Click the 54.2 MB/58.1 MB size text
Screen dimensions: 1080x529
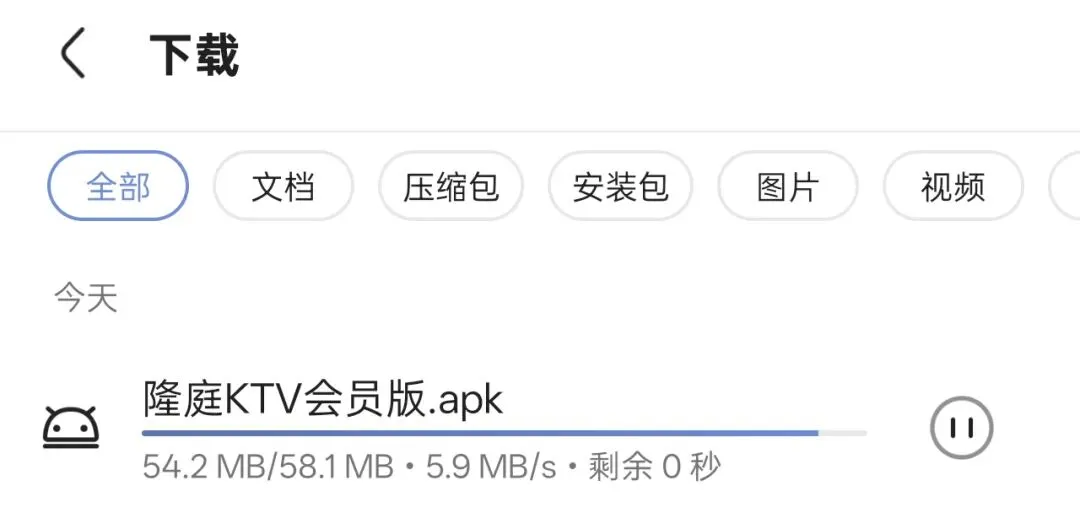coord(268,468)
